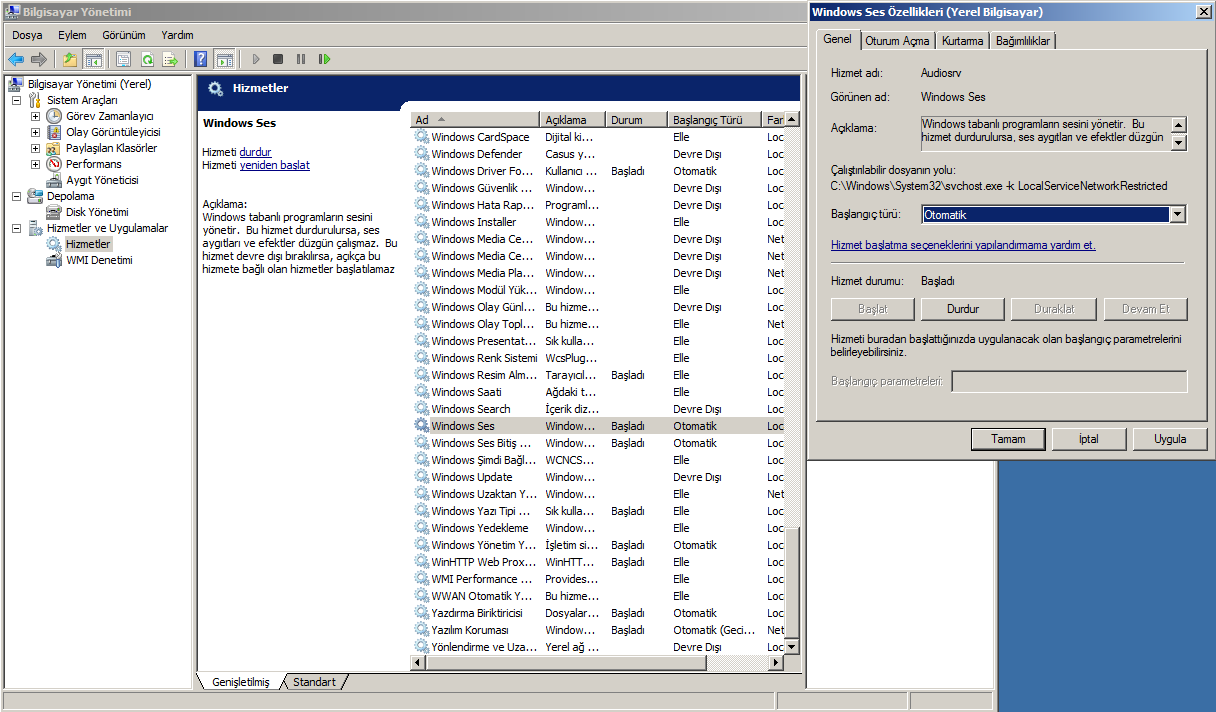Restart the service with the green Restart icon

click(324, 59)
